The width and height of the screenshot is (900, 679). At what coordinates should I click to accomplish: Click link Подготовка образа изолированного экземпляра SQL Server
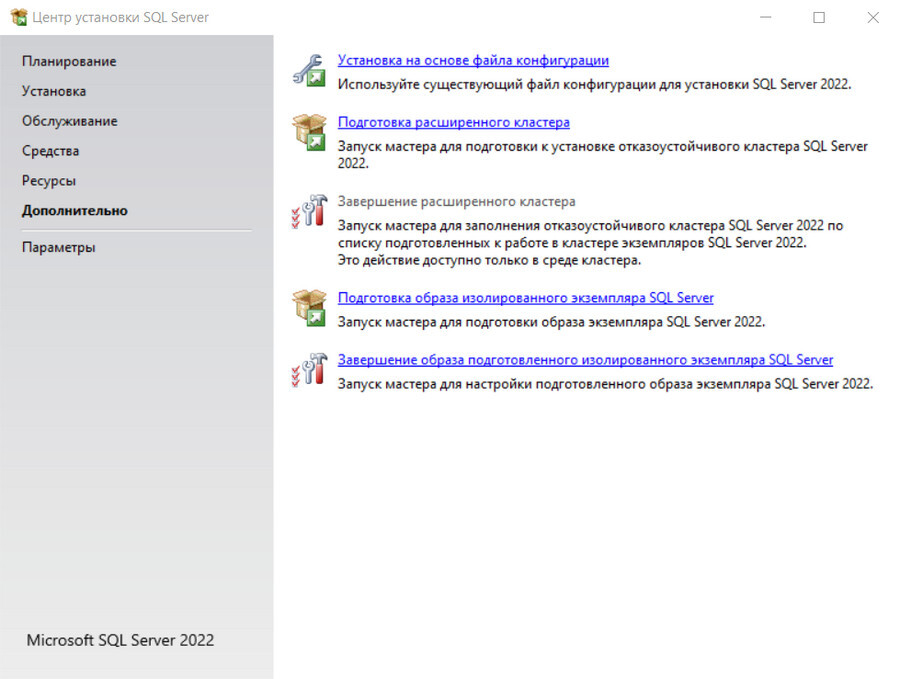pos(525,298)
